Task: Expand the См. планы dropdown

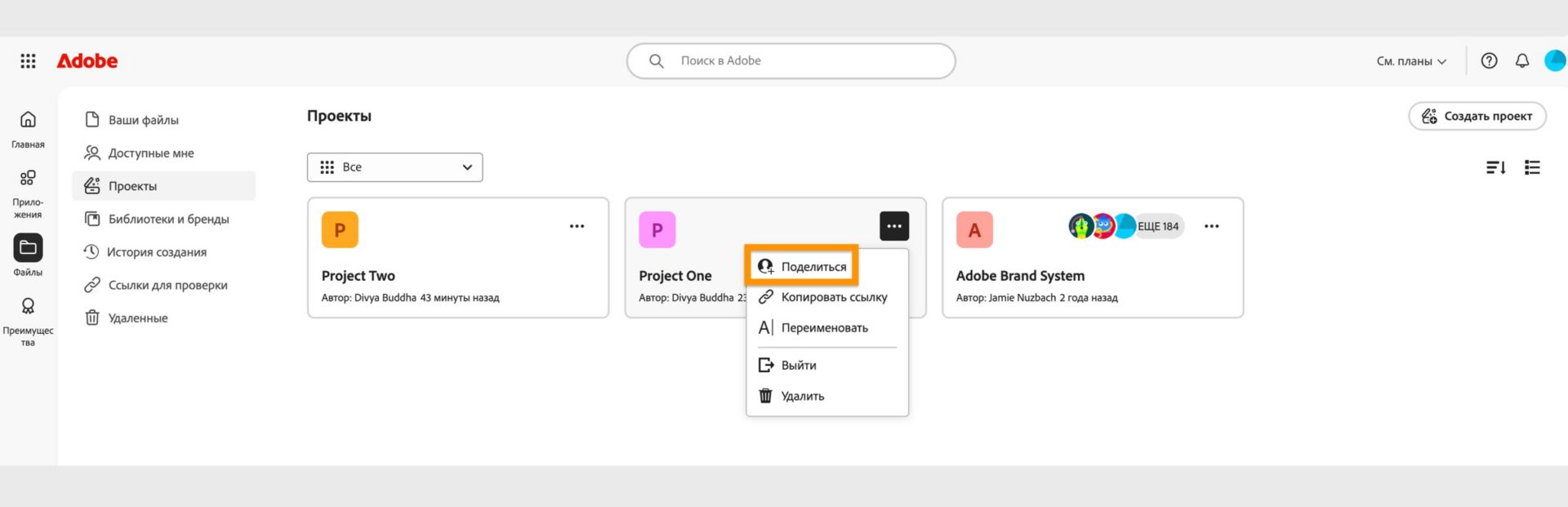Action: click(1411, 61)
